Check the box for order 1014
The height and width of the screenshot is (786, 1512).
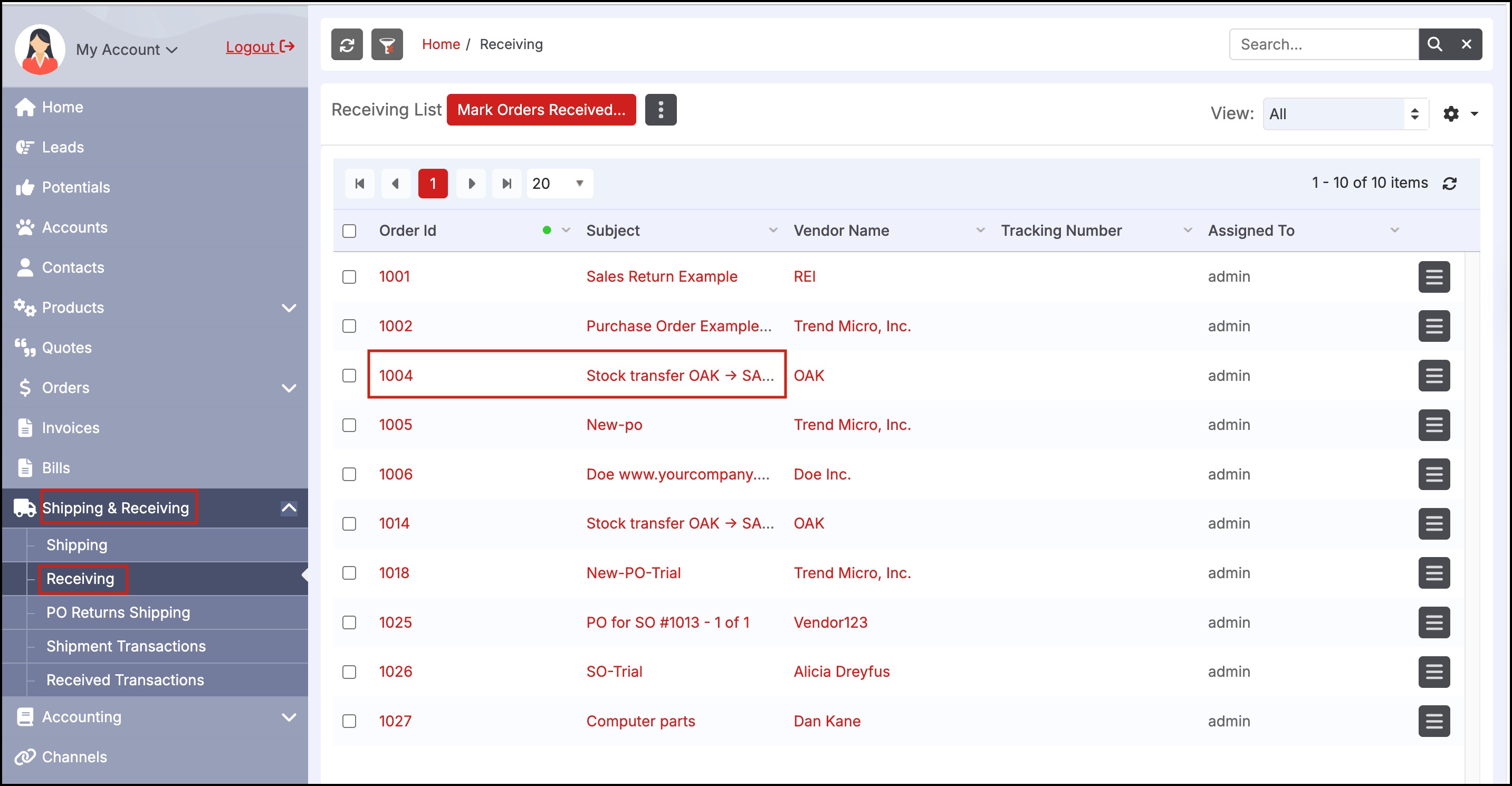pyautogui.click(x=349, y=524)
